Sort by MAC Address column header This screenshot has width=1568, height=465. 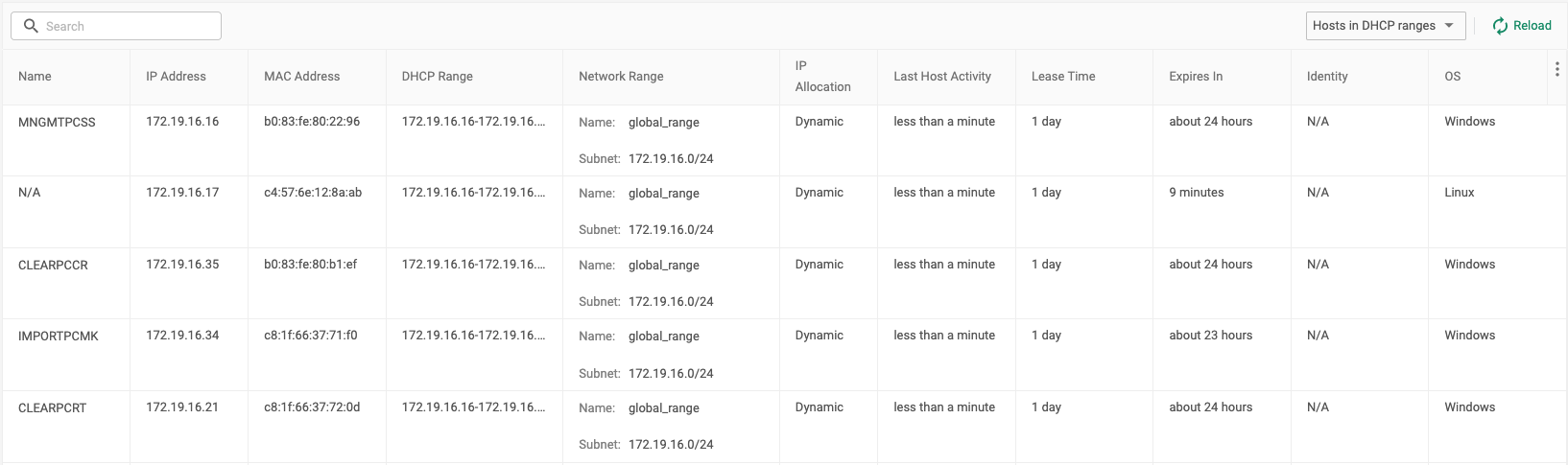click(x=301, y=77)
